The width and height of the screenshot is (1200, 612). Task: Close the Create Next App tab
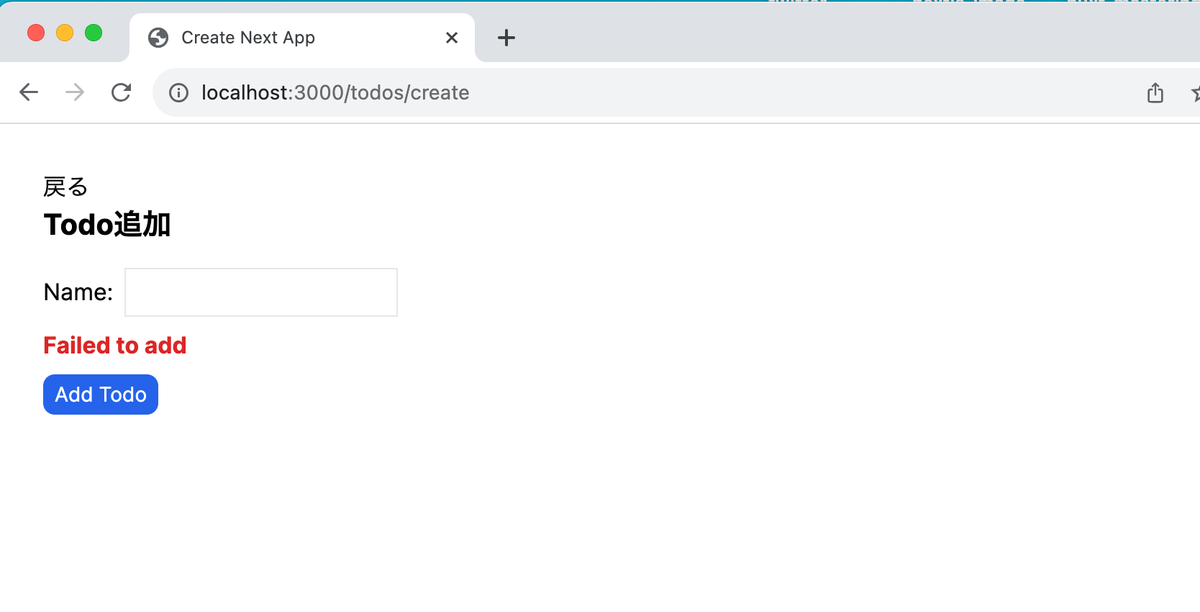pos(451,37)
